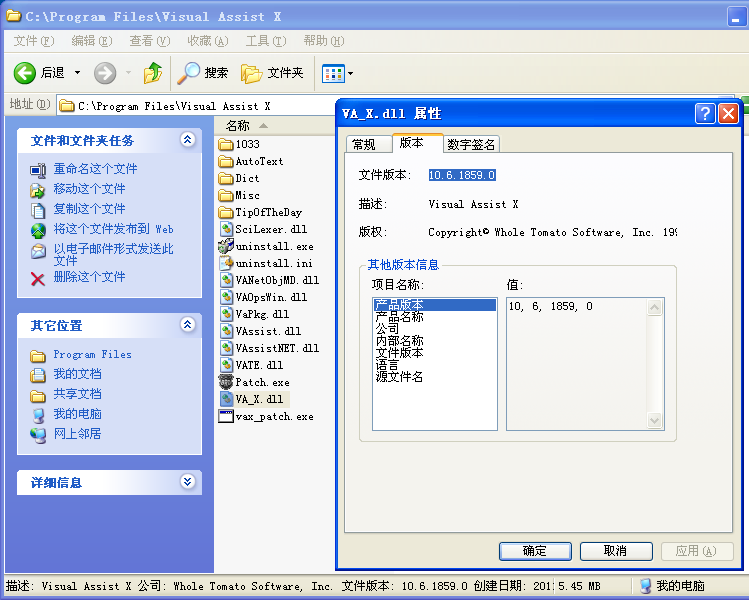Image resolution: width=749 pixels, height=600 pixels.
Task: Click the help question mark button in dialog
Action: pyautogui.click(x=705, y=114)
